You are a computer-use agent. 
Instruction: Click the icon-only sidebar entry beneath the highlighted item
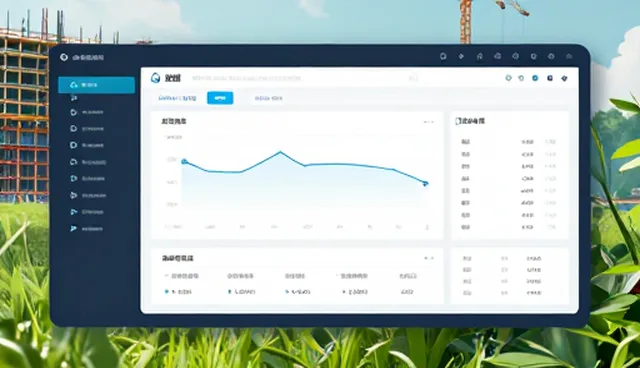74,98
